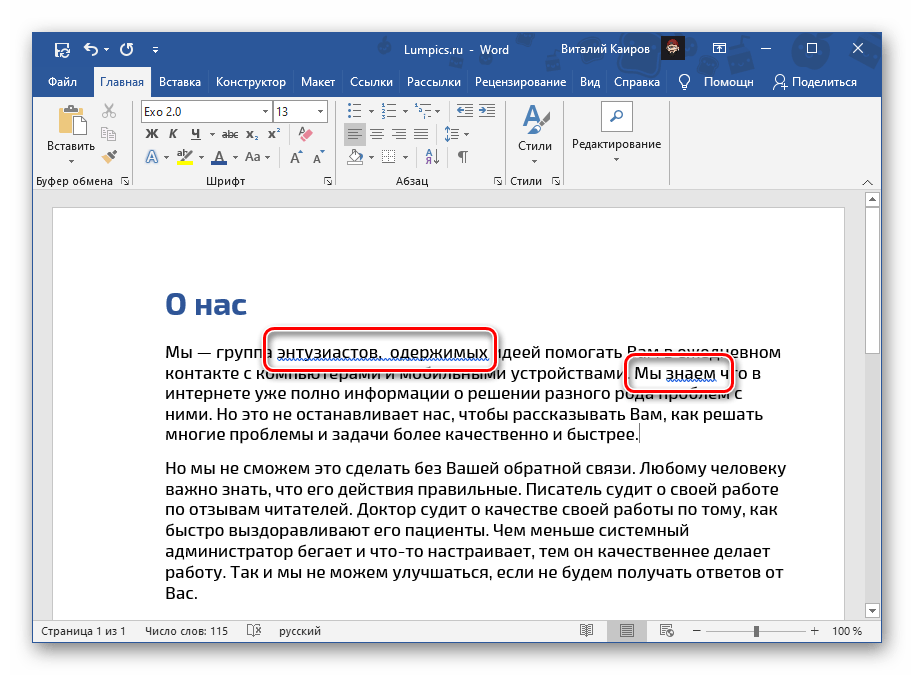Toggle strikethrough (abc) formatting

[230, 134]
